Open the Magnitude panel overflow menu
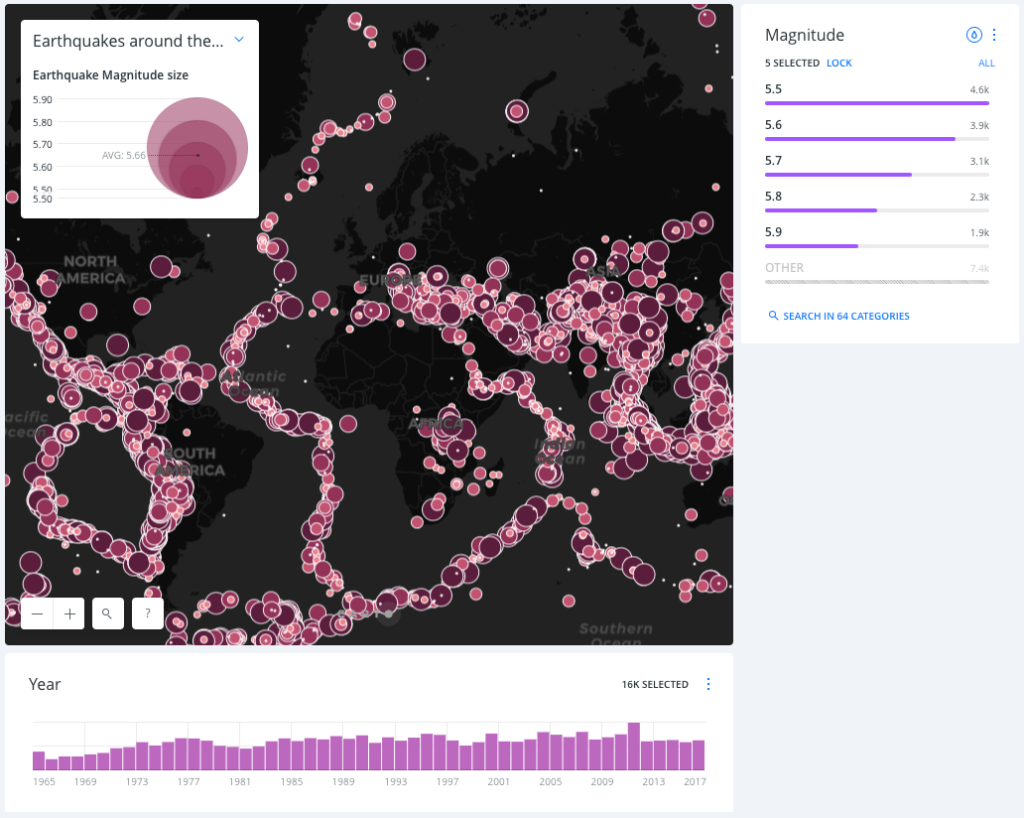The width and height of the screenshot is (1024, 818). pyautogui.click(x=993, y=34)
